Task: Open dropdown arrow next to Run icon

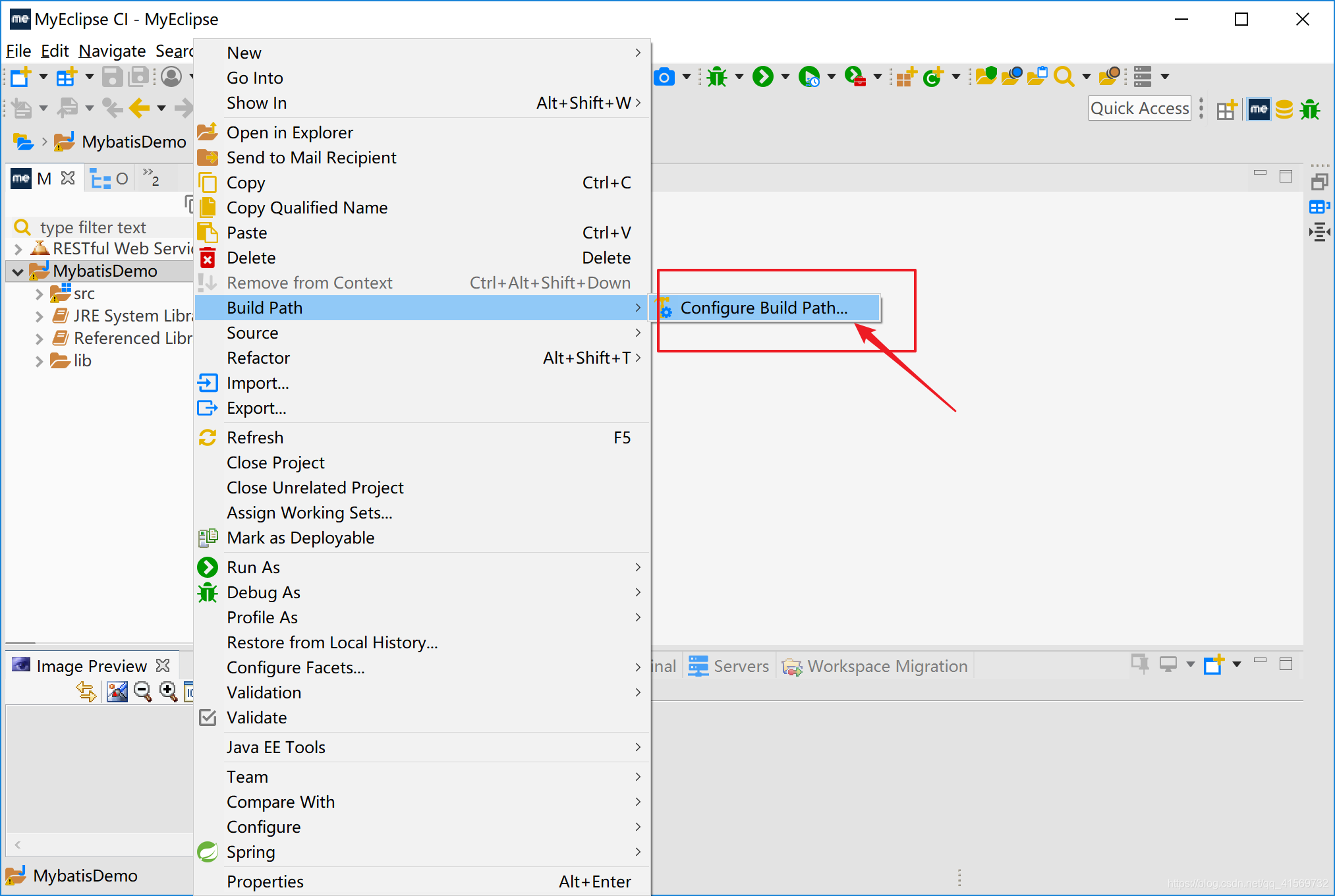Action: click(785, 77)
